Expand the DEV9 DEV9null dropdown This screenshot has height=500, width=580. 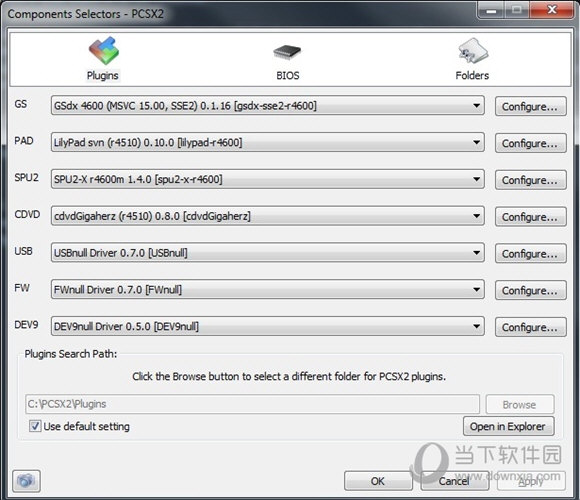tap(267, 327)
